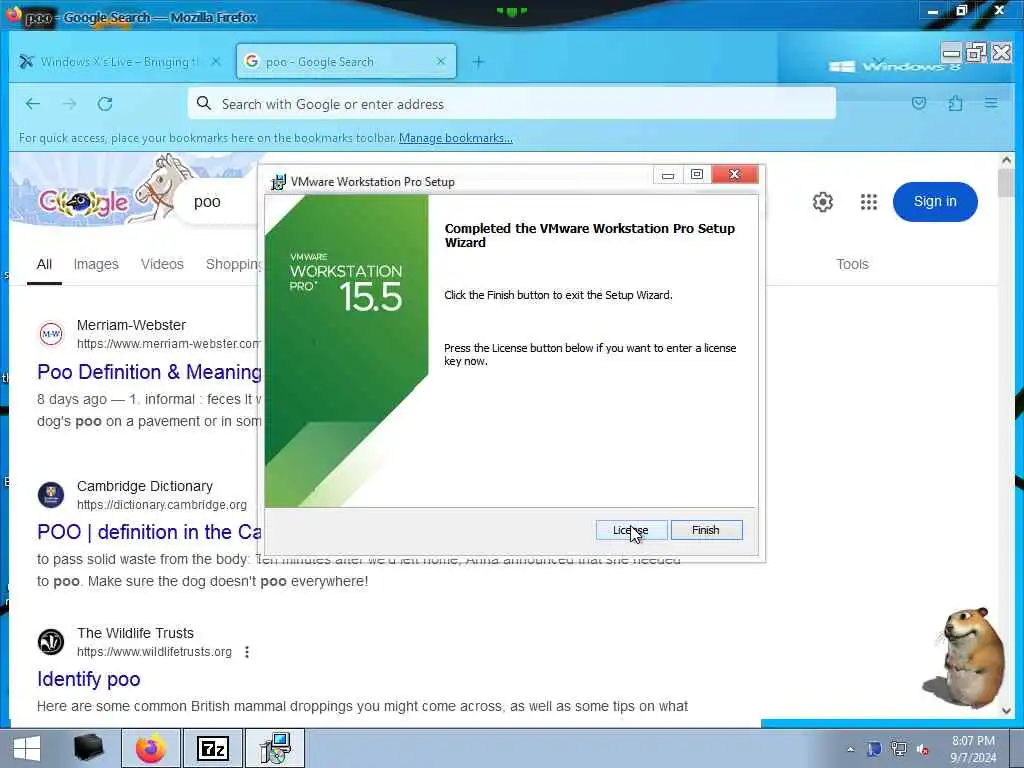
Task: Open Google search Tools
Action: [852, 264]
